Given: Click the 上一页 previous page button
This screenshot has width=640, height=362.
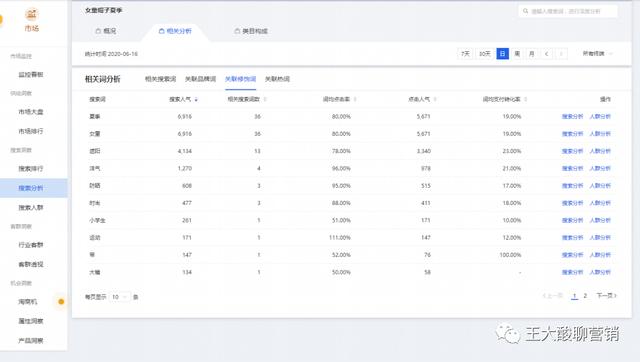Looking at the screenshot, I should 553,295.
